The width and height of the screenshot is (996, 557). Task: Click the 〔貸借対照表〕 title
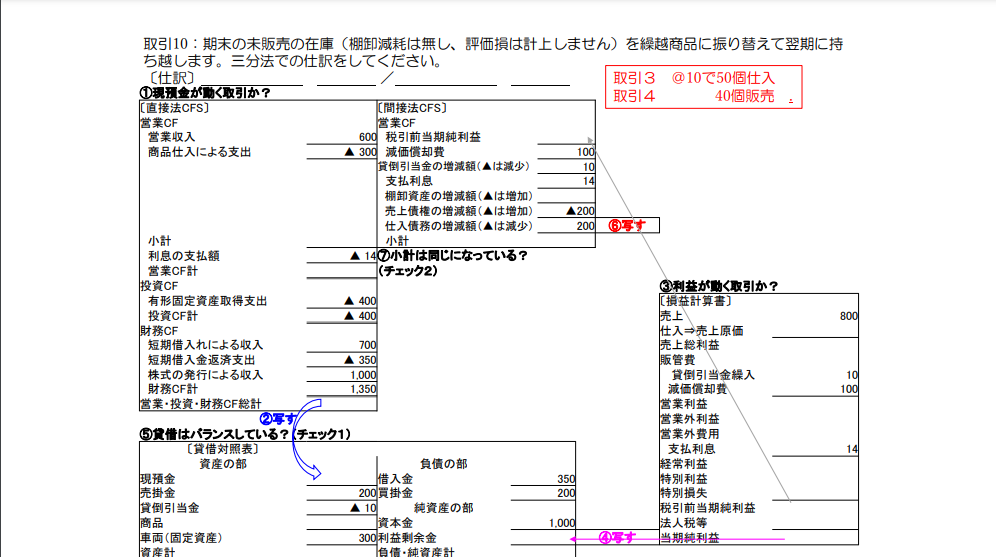point(222,449)
